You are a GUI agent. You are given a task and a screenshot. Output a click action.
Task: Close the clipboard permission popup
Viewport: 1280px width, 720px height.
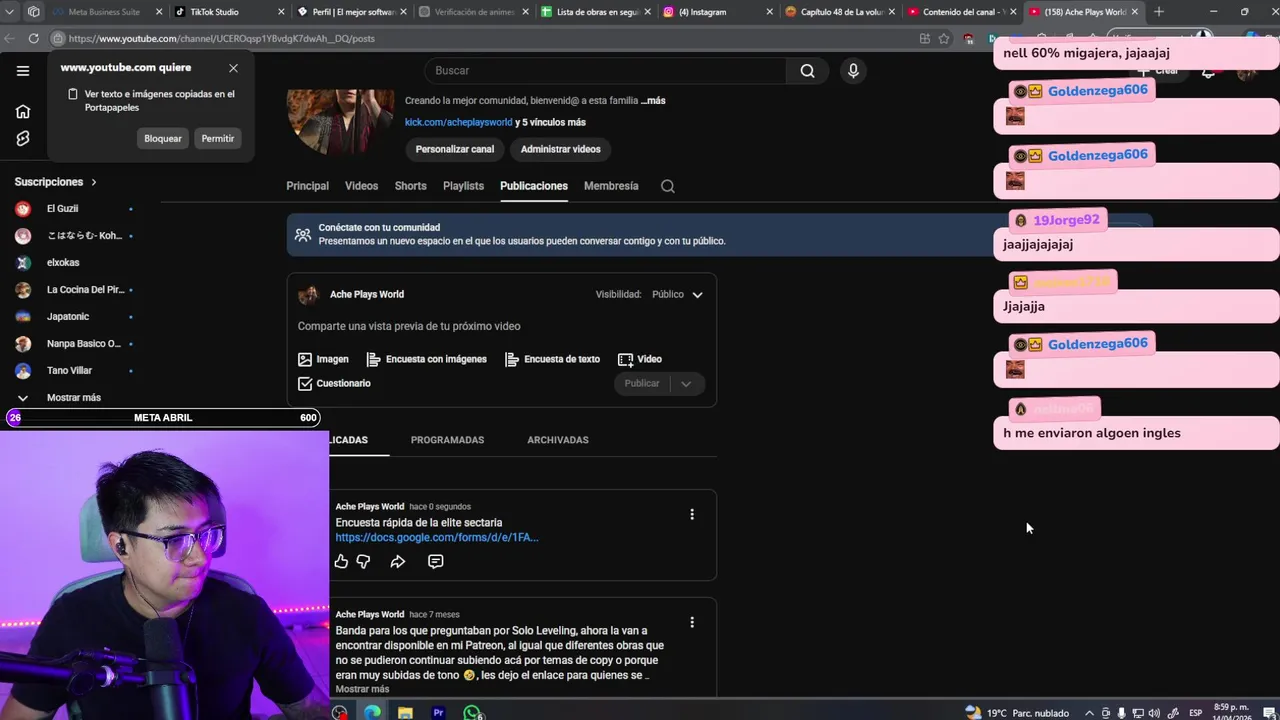tap(233, 68)
